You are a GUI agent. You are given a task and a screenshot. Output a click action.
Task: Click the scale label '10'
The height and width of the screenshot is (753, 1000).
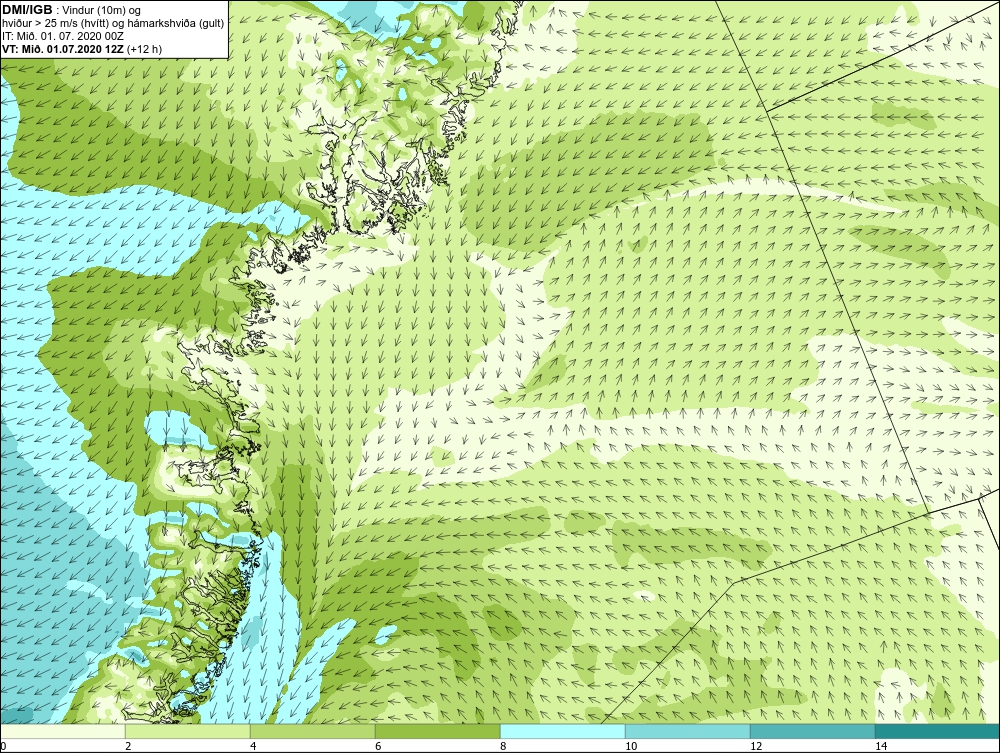click(x=631, y=746)
